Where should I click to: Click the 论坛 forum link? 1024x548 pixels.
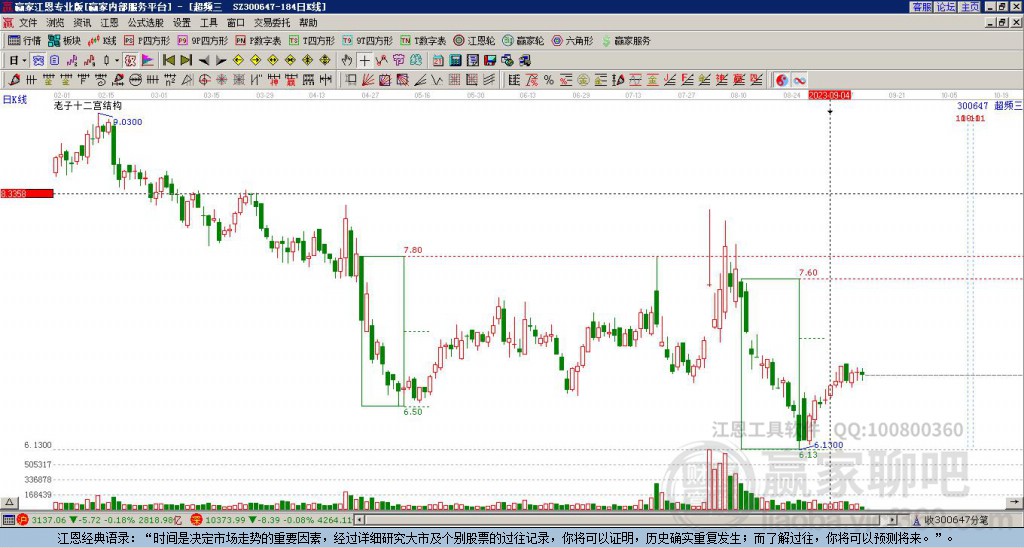click(x=945, y=7)
